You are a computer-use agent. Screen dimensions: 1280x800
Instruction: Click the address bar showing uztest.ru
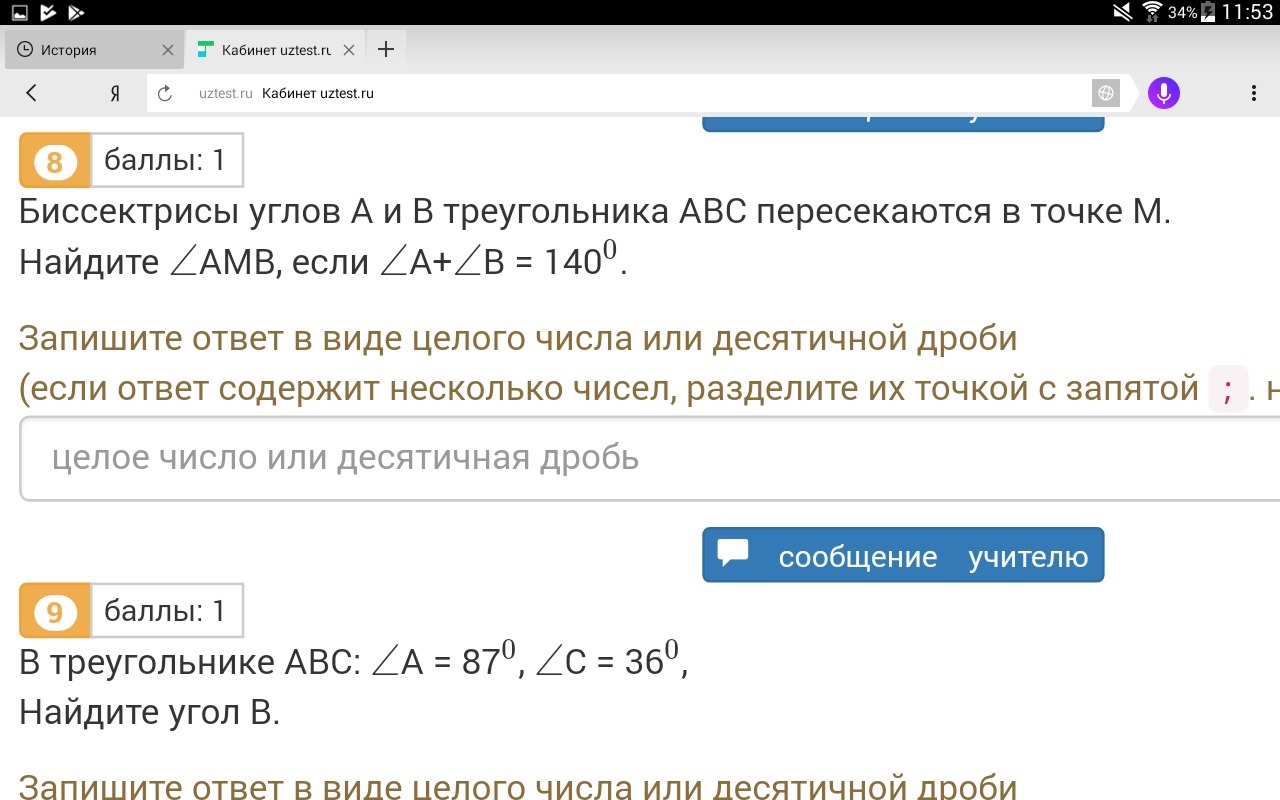click(x=620, y=93)
